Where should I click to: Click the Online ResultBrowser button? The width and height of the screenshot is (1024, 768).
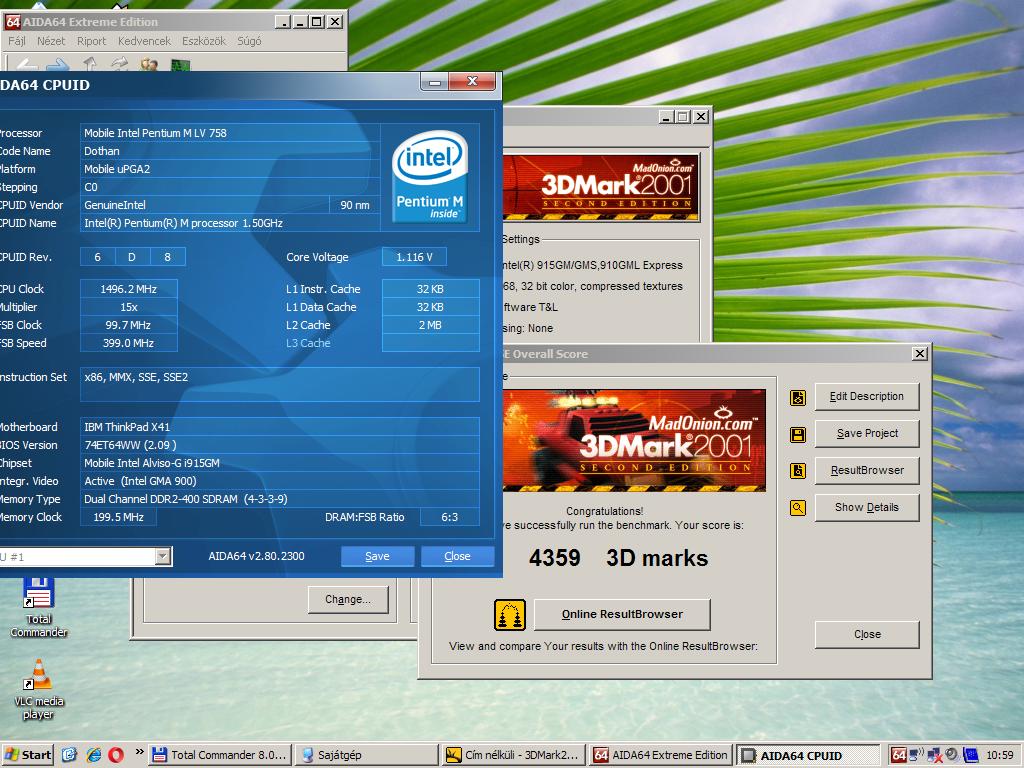click(622, 615)
